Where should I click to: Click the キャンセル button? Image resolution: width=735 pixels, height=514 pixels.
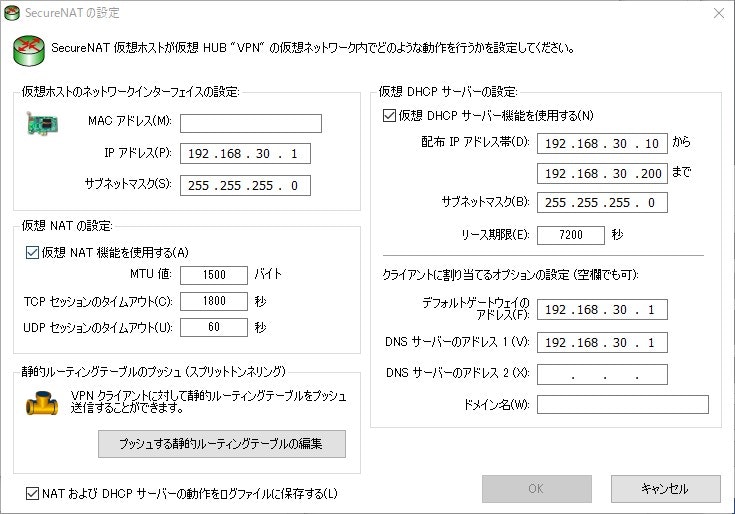(666, 489)
